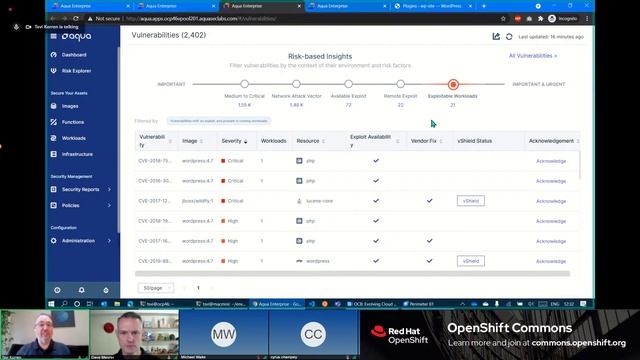640x360 pixels.
Task: Go to page 1 in pagination
Action: coord(198,288)
